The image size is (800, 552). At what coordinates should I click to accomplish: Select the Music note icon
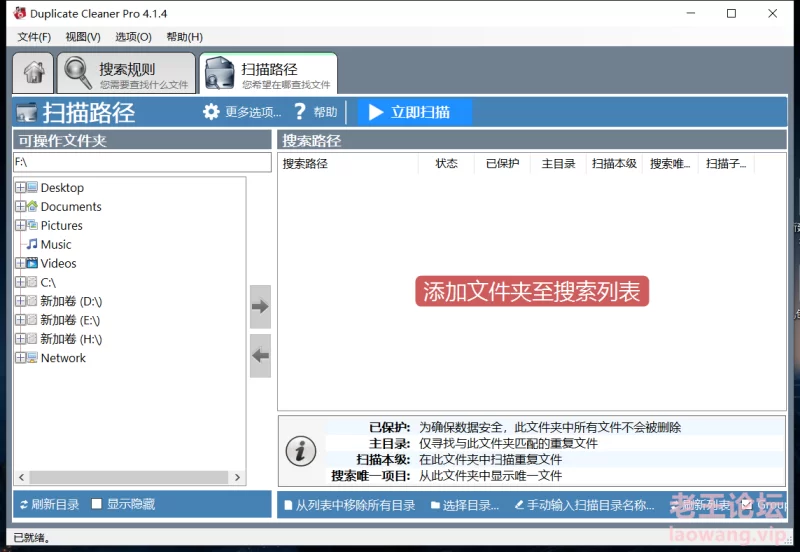click(x=32, y=244)
